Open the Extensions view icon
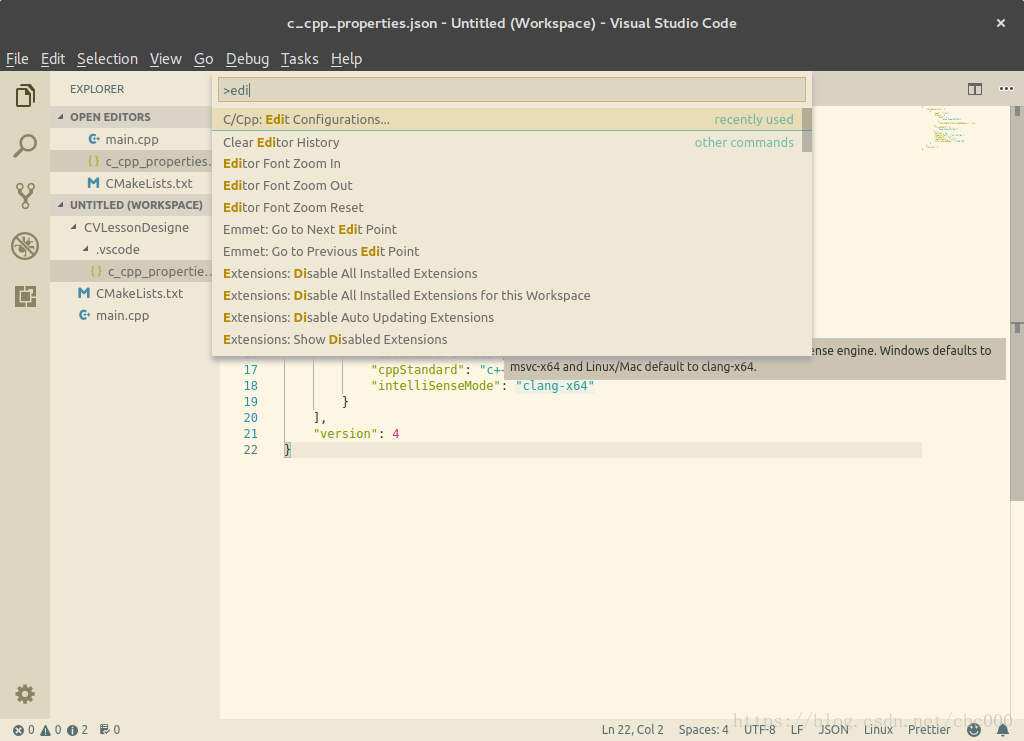The image size is (1024, 741). [25, 296]
